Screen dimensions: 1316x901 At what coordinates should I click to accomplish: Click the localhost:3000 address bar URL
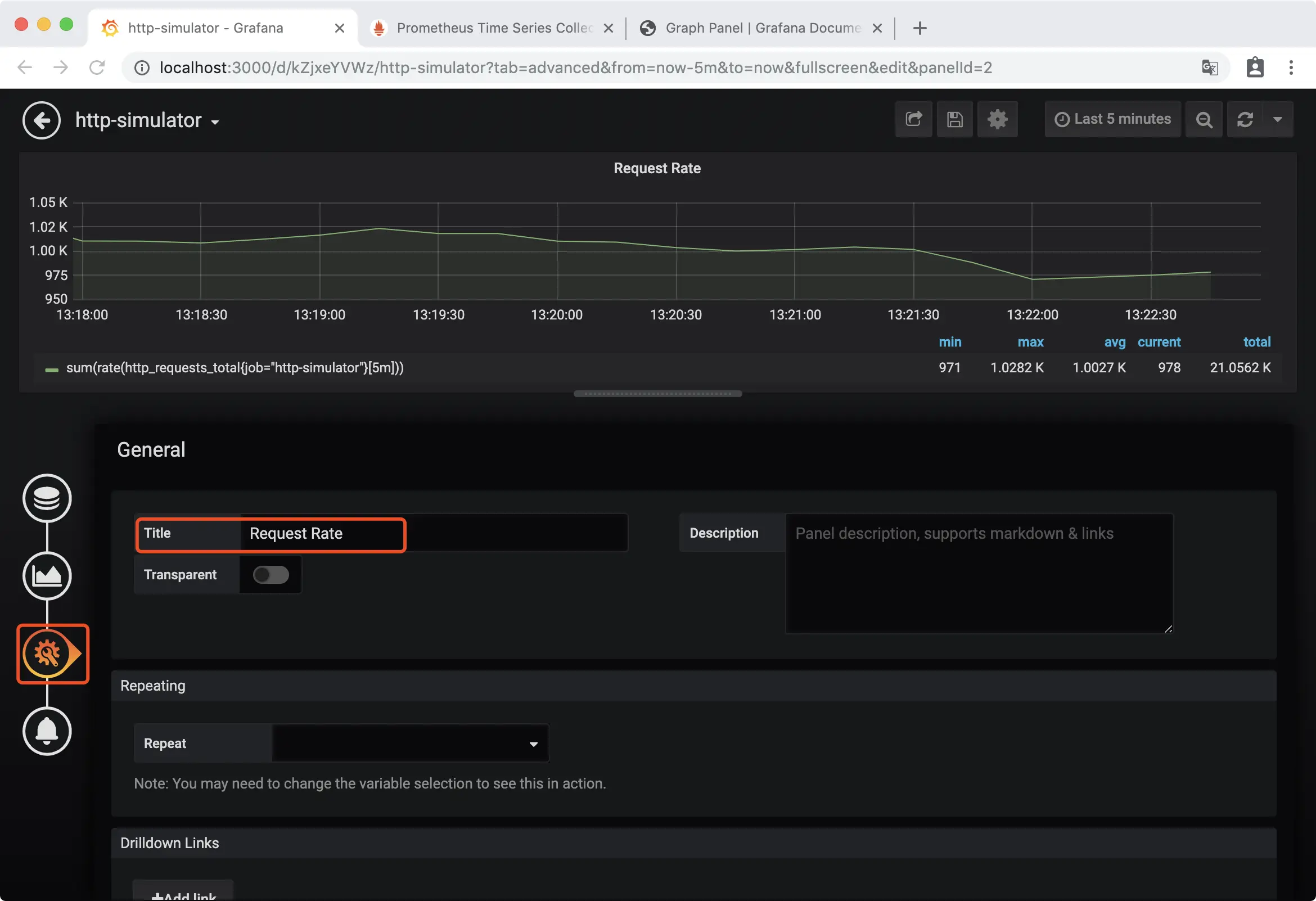point(575,68)
